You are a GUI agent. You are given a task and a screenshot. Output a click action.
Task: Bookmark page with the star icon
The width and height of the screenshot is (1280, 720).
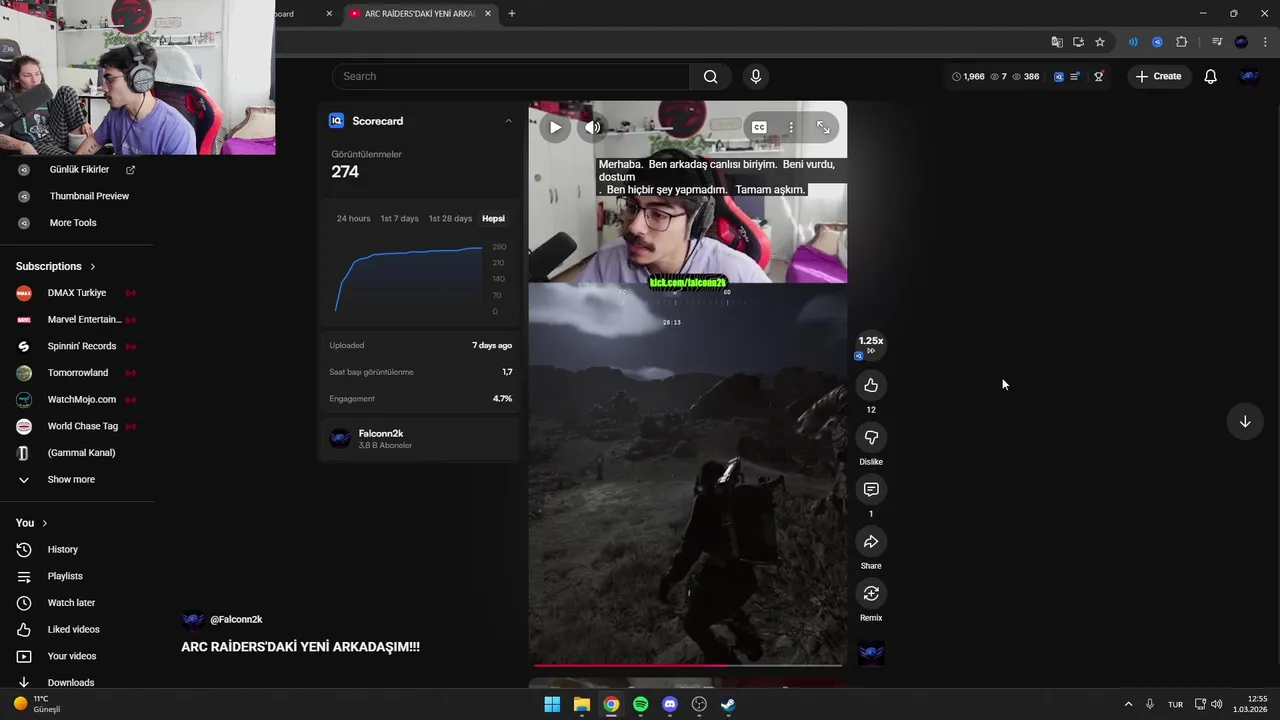coord(1100,42)
